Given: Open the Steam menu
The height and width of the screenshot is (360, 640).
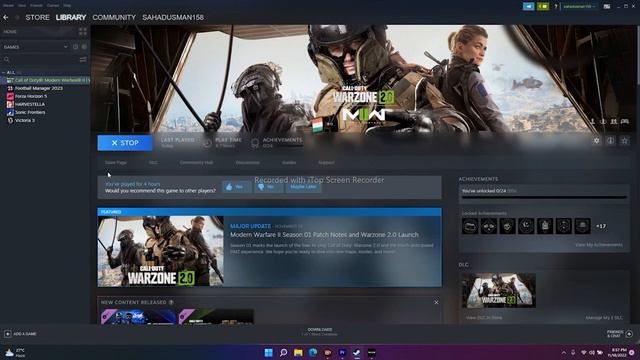Looking at the screenshot, I should [x=8, y=6].
